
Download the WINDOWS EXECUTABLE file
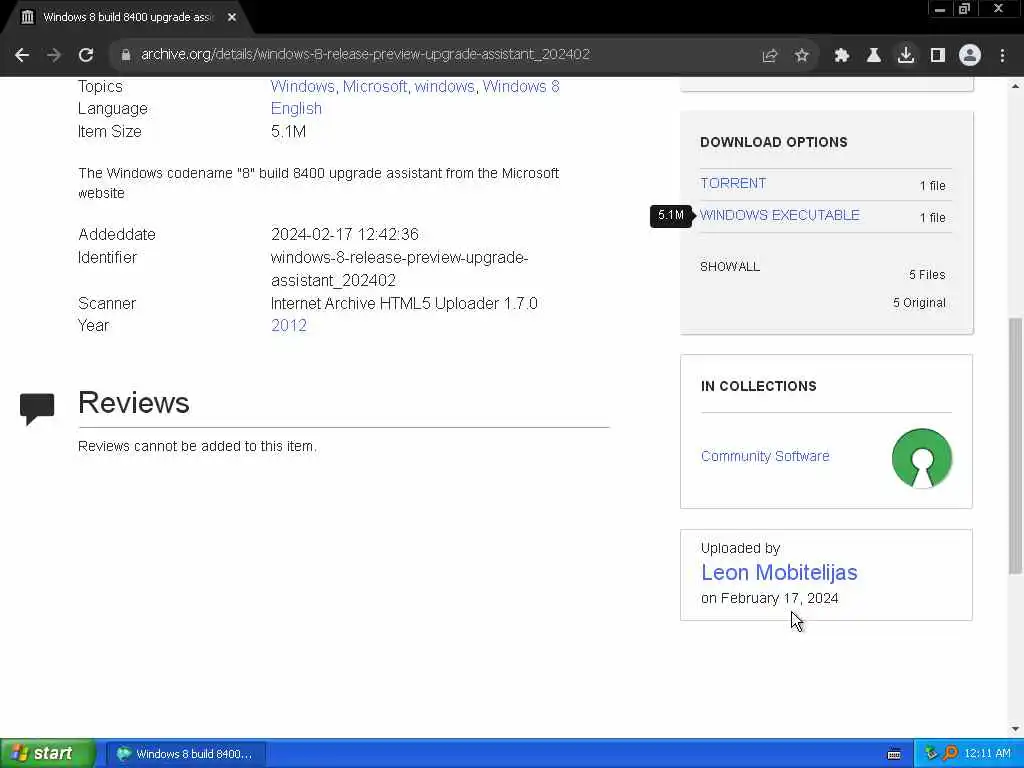click(x=780, y=215)
